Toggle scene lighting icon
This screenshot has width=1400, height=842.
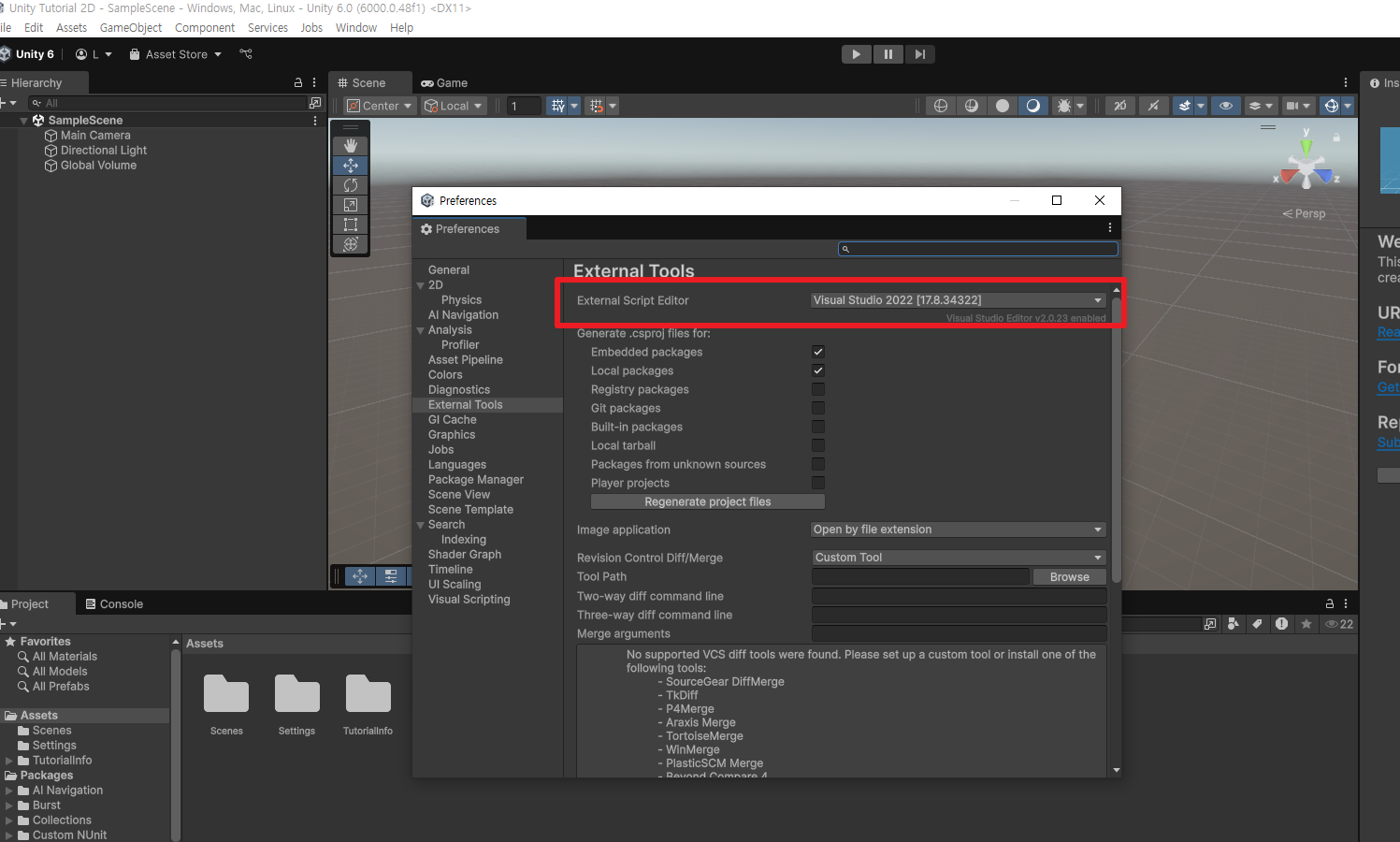pyautogui.click(x=1153, y=106)
